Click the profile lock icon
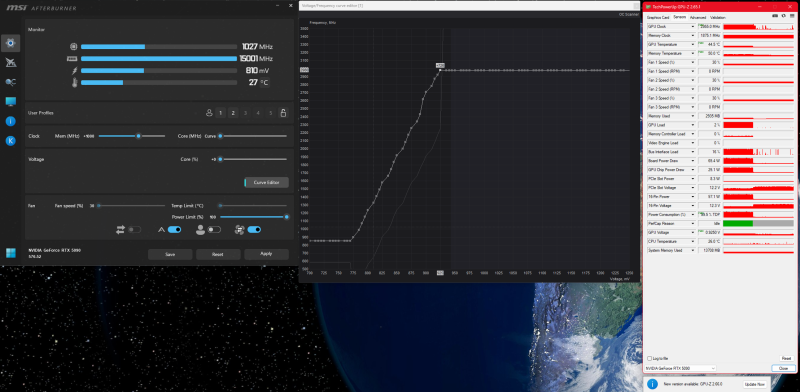Screen dimensions: 800x392 (x=283, y=113)
